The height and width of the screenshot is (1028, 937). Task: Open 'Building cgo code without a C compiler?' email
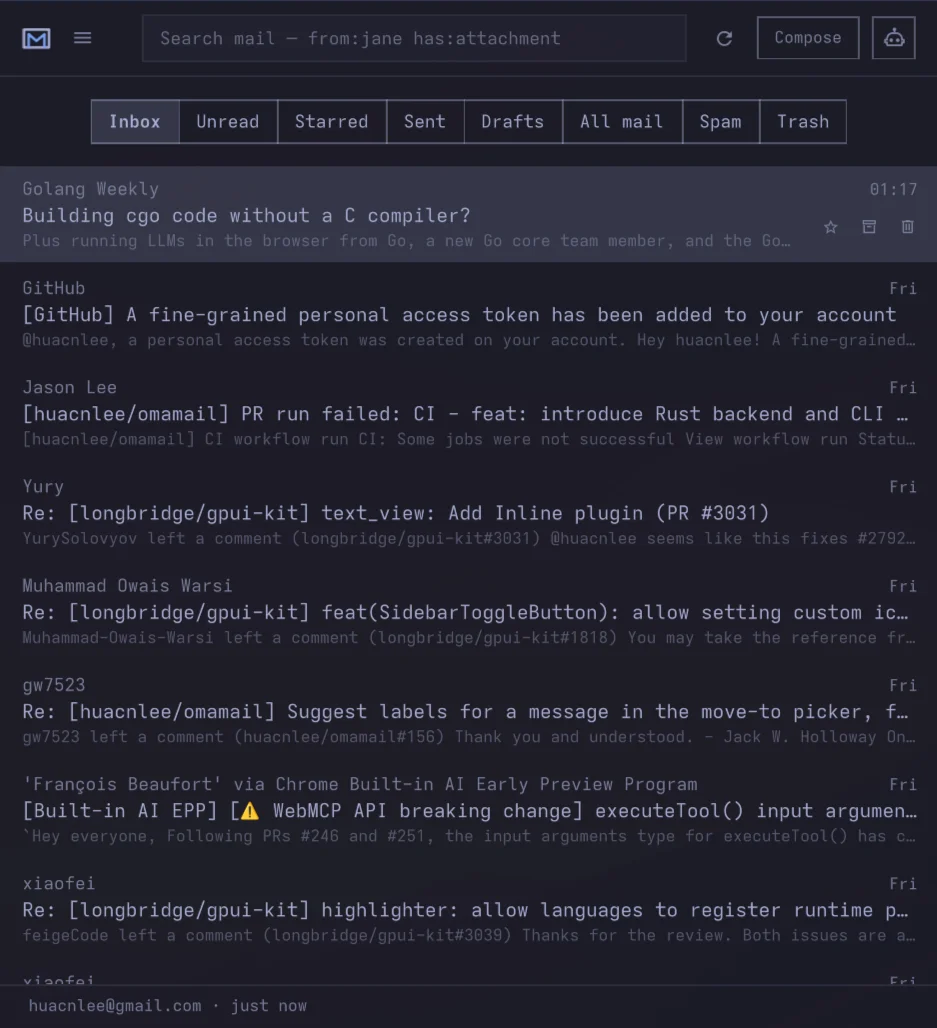468,214
